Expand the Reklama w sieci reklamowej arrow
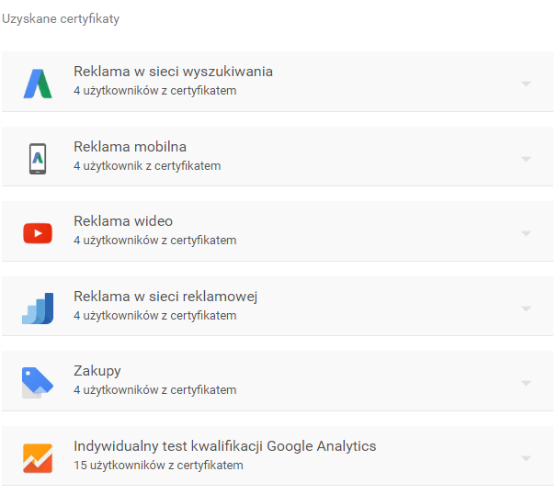Viewport: 554px width, 498px height. 526,308
